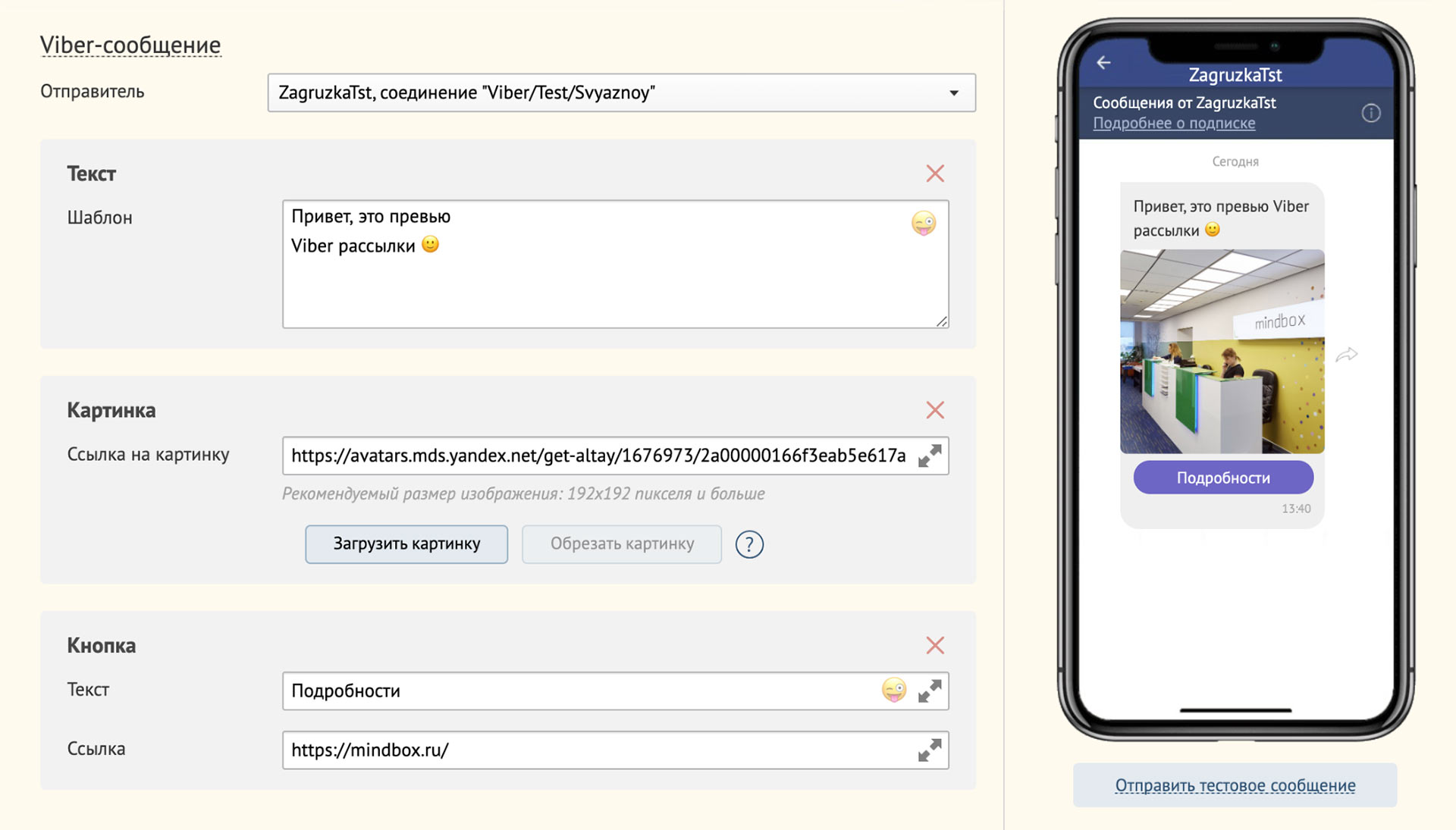Expand the button text field editor
Viewport: 1456px width, 830px height.
click(x=930, y=691)
